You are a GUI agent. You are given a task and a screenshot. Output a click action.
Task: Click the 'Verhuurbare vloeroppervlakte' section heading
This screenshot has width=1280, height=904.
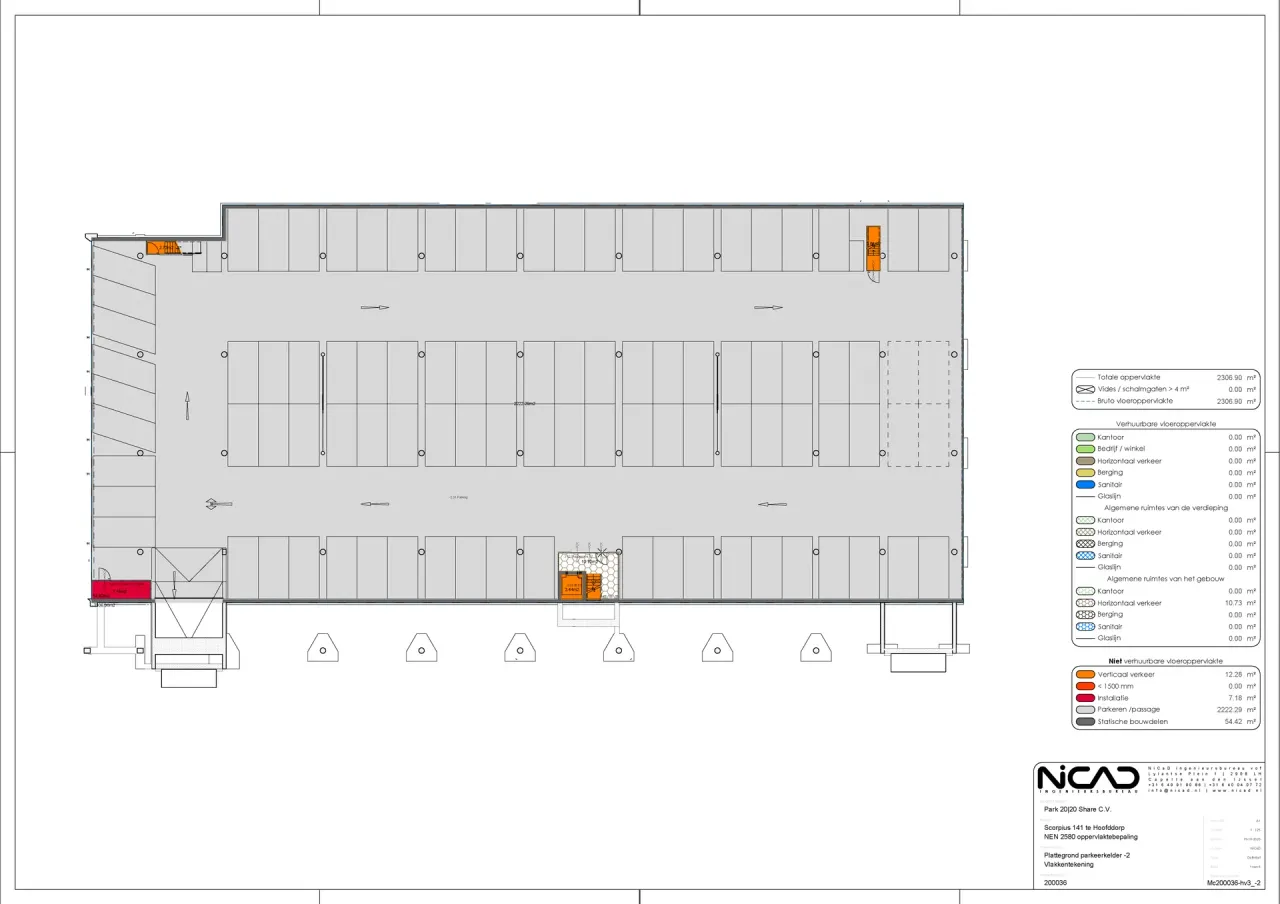(1166, 424)
